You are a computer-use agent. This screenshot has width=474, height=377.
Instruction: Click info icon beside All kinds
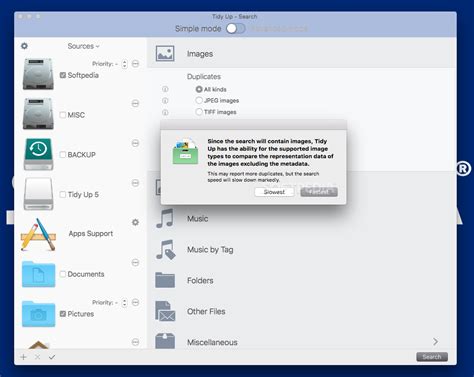(165, 89)
